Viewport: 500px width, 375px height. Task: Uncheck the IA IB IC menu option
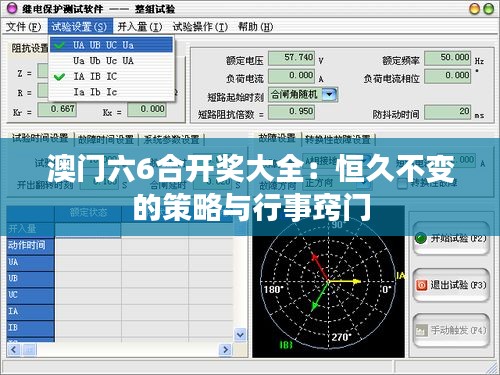point(111,76)
